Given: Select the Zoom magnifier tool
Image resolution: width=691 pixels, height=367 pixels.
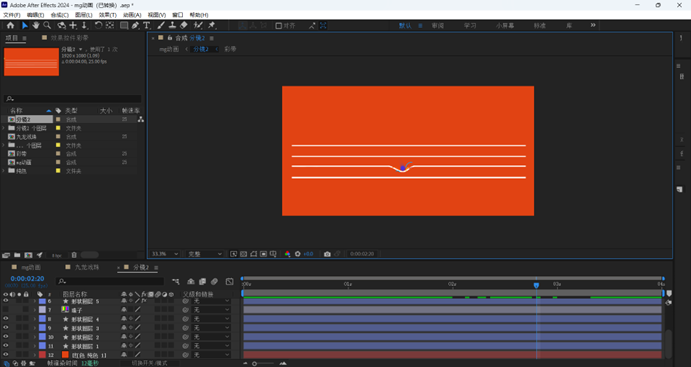Looking at the screenshot, I should [x=47, y=26].
